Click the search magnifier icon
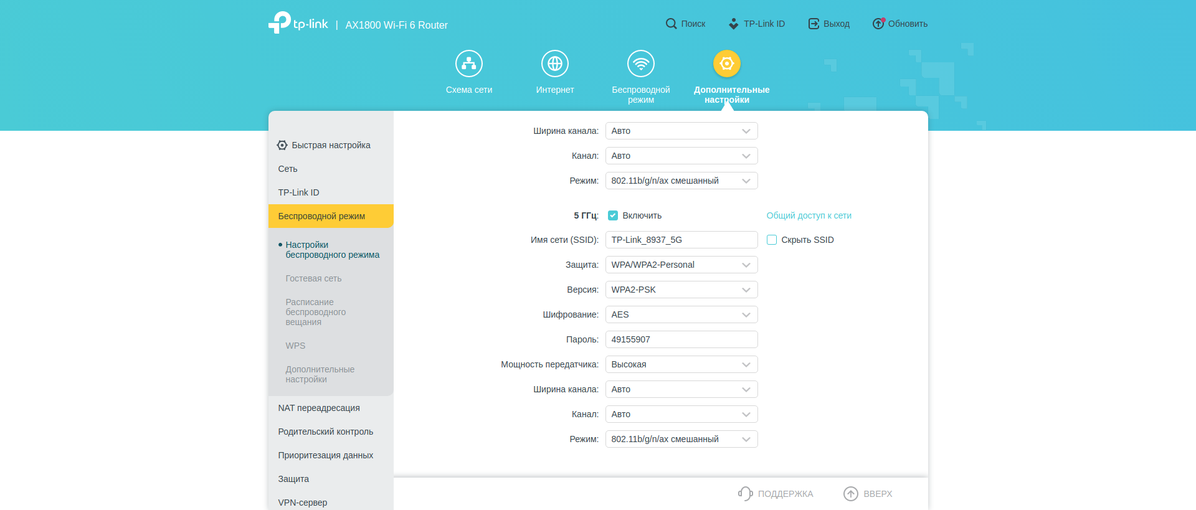 click(x=671, y=24)
